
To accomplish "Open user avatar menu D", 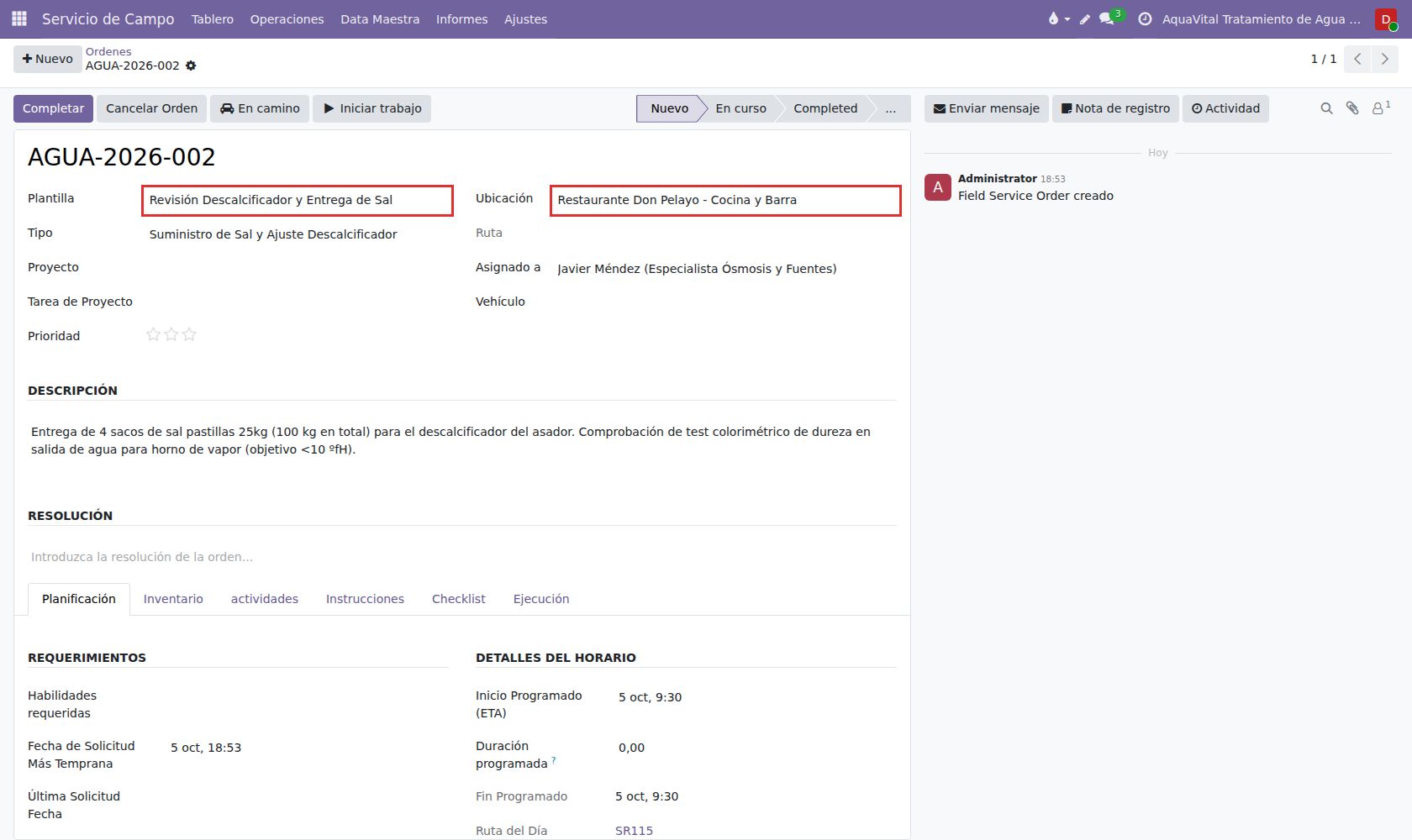I will click(x=1386, y=18).
